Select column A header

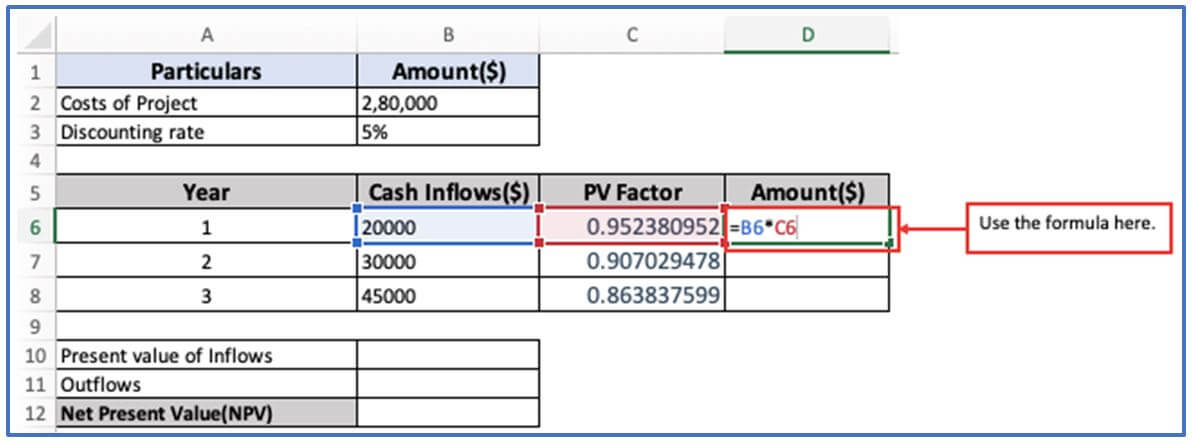(206, 36)
